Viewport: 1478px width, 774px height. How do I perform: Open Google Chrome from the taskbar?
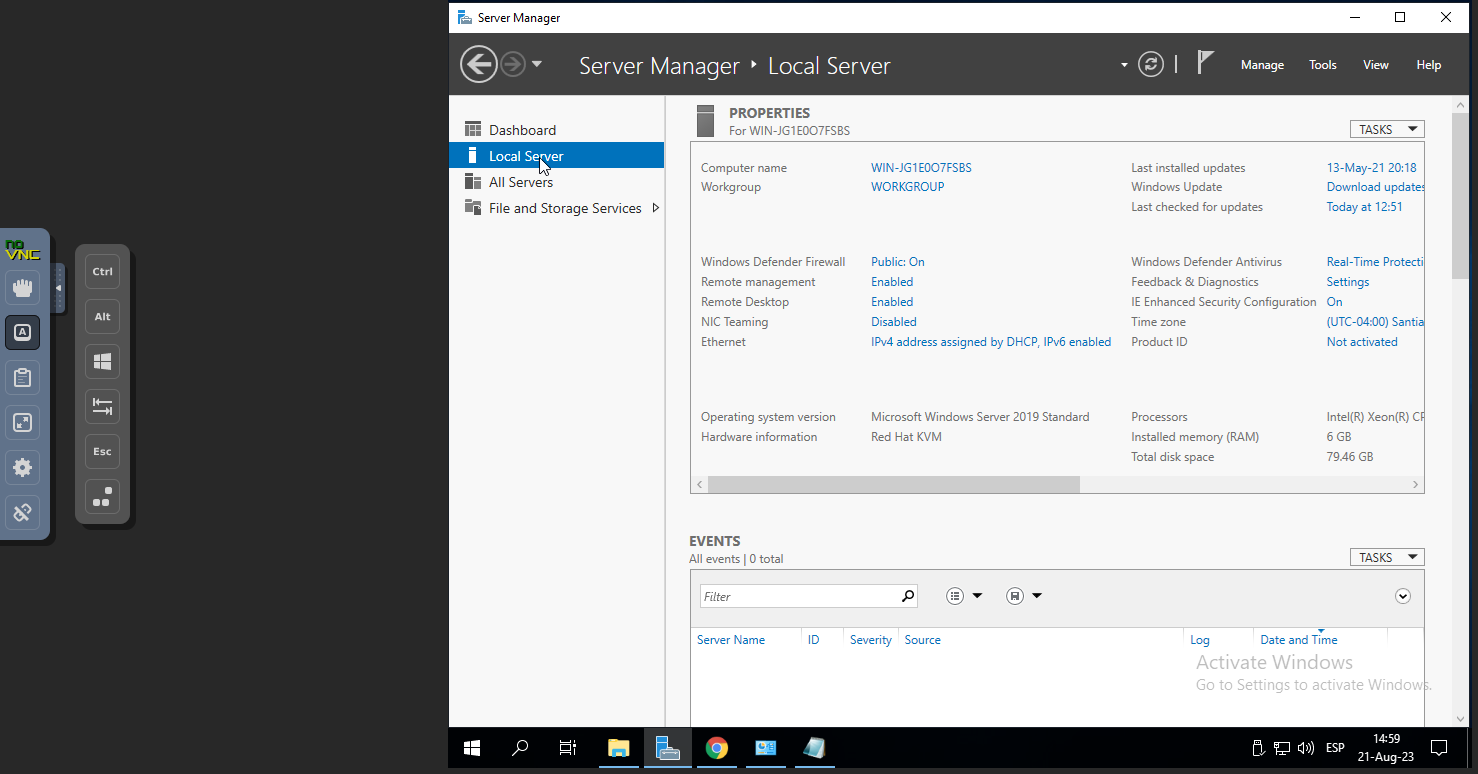(x=716, y=748)
